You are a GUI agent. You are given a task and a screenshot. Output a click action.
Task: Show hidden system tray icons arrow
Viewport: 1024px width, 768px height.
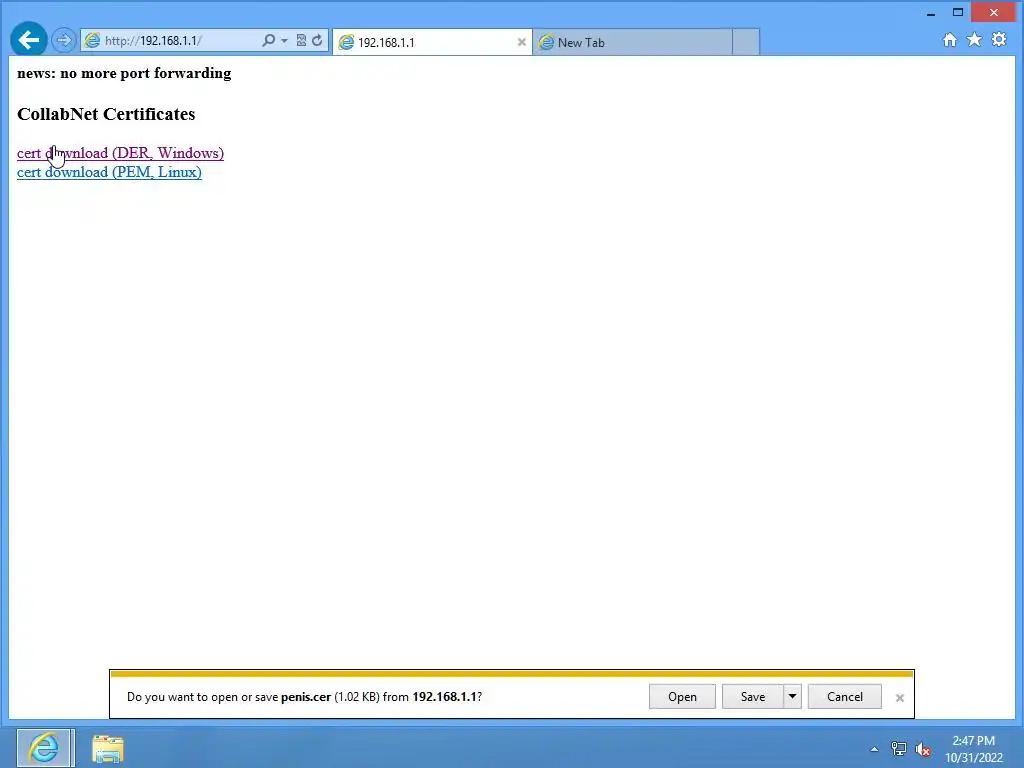(x=874, y=749)
